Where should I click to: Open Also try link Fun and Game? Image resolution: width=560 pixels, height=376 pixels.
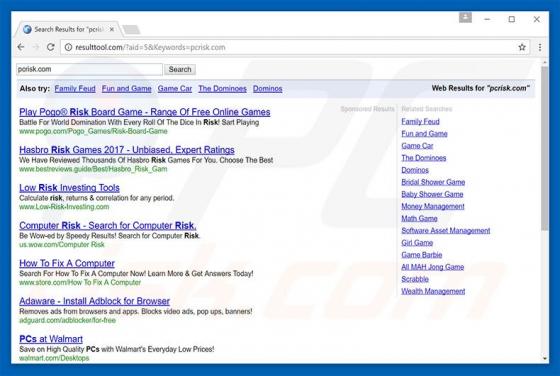[x=126, y=89]
